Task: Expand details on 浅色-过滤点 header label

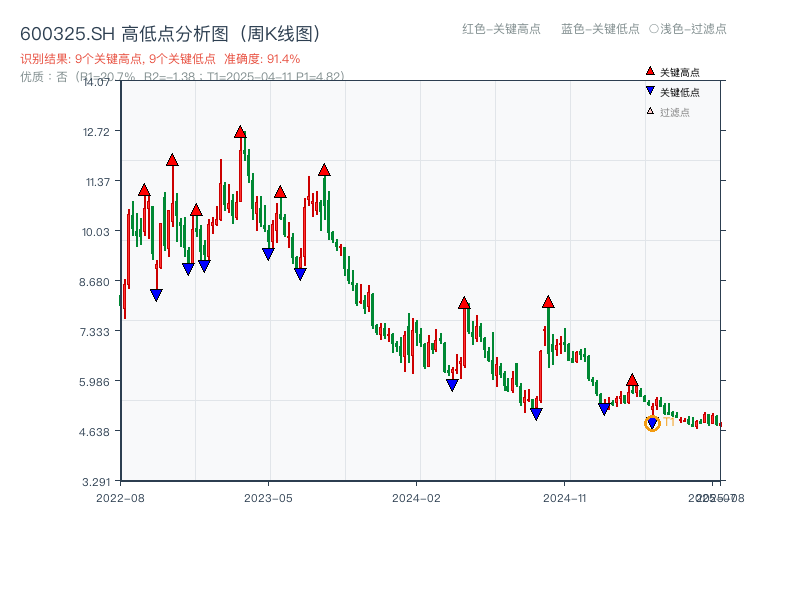Action: coord(694,29)
